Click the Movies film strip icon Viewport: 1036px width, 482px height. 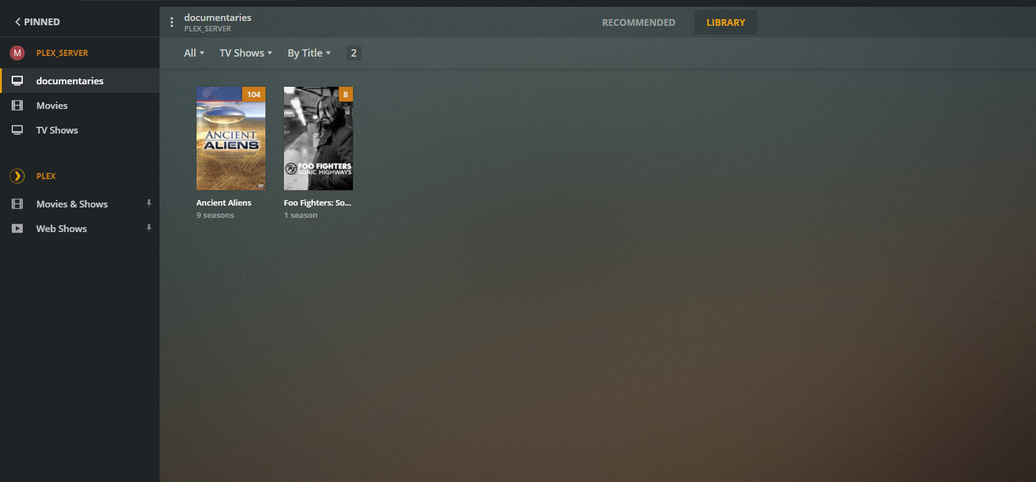pyautogui.click(x=17, y=106)
